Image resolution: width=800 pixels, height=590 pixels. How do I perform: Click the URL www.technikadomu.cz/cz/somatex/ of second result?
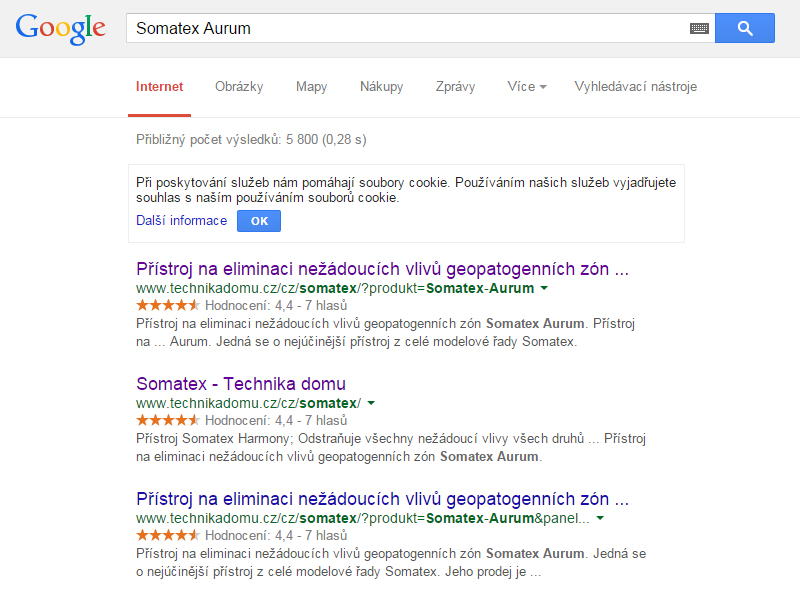[x=248, y=403]
